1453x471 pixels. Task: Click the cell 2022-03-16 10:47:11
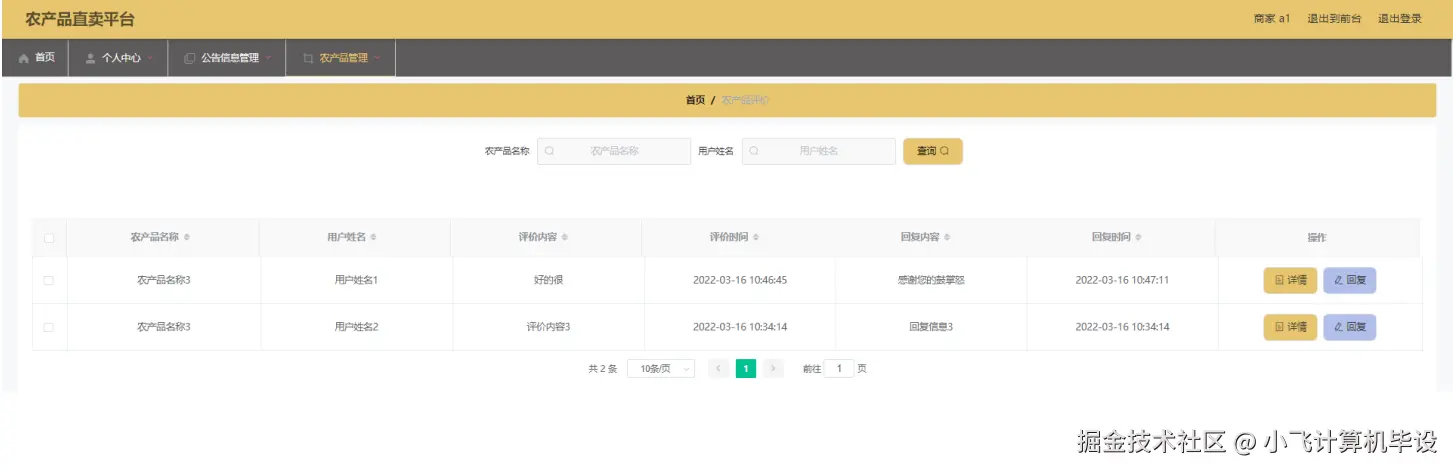tap(1122, 281)
